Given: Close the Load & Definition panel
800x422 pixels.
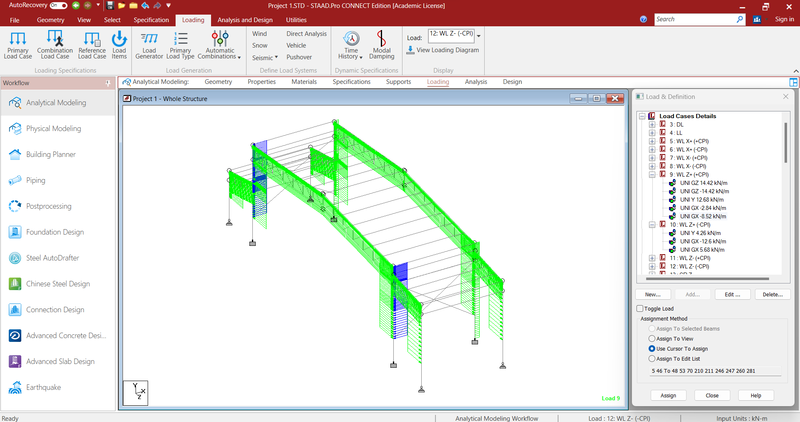Looking at the screenshot, I should (786, 96).
